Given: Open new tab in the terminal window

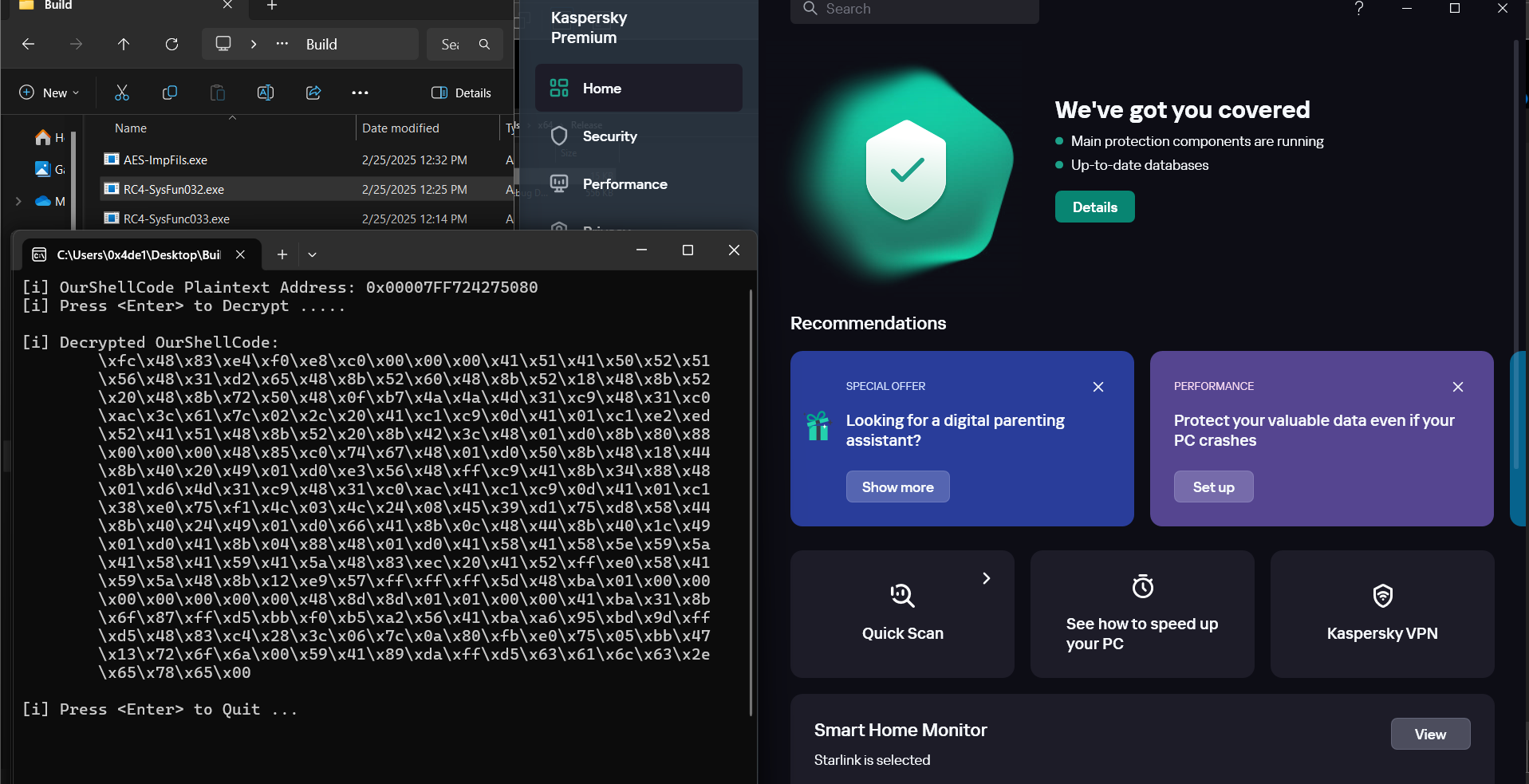Looking at the screenshot, I should (x=282, y=254).
